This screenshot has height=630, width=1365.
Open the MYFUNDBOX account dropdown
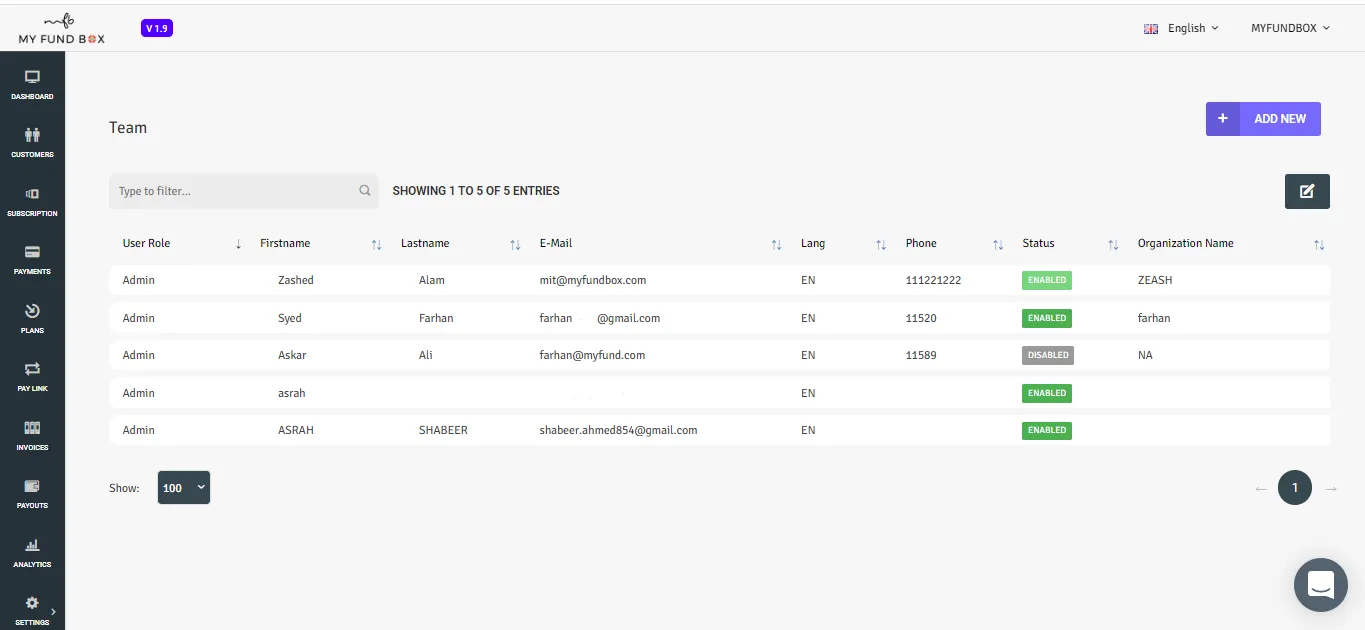pyautogui.click(x=1290, y=28)
